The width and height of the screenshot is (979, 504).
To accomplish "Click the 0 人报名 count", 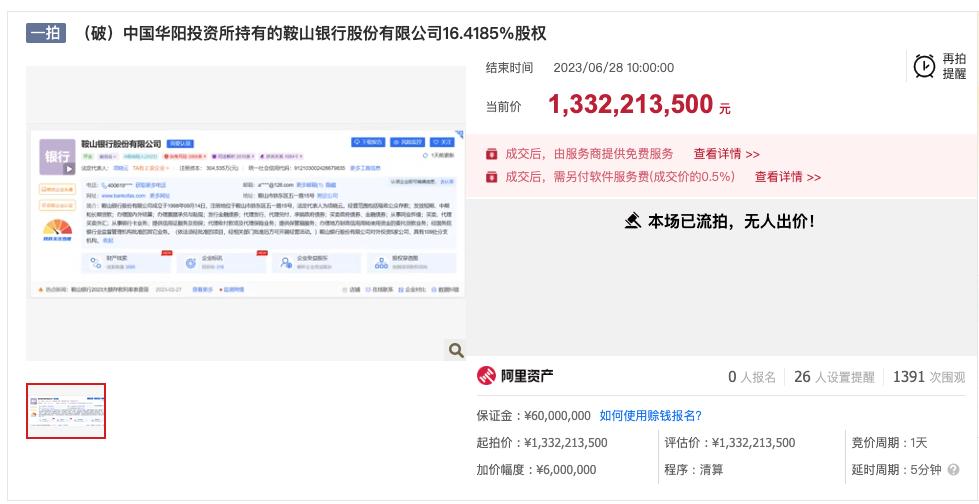I will 752,377.
